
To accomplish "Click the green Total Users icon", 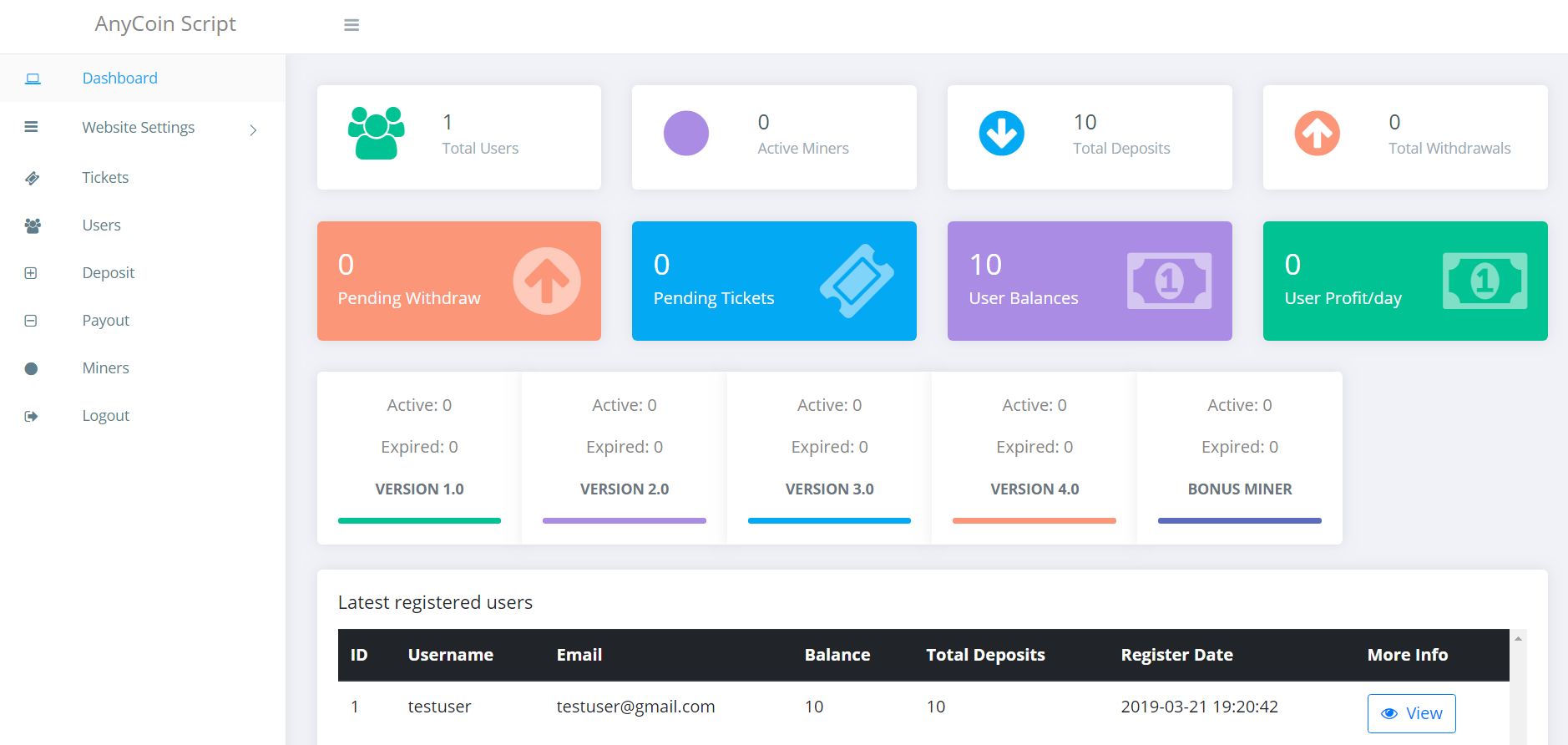I will click(x=376, y=134).
